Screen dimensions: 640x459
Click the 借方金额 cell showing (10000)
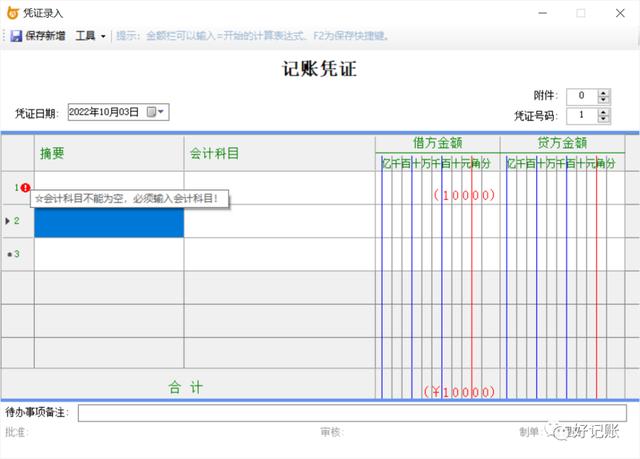click(x=438, y=188)
